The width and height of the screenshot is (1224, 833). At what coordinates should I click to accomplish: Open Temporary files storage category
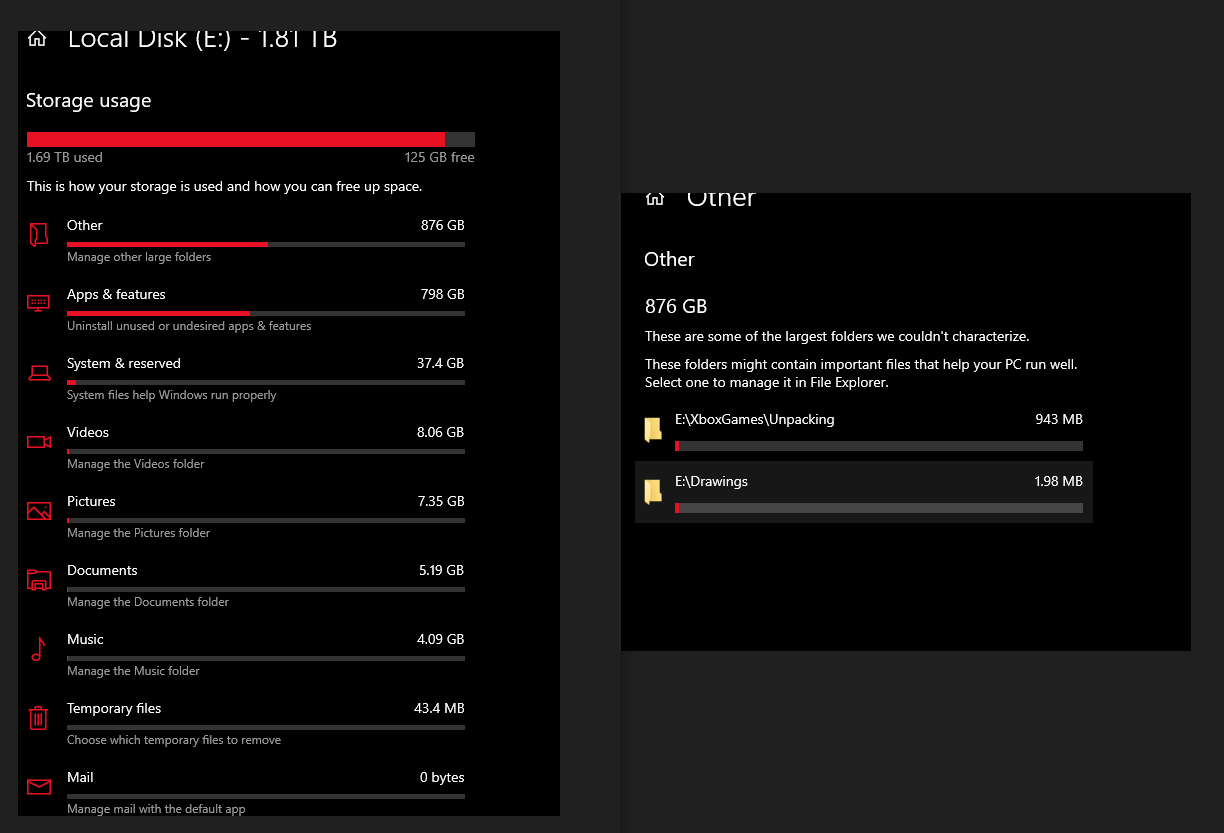tap(246, 723)
